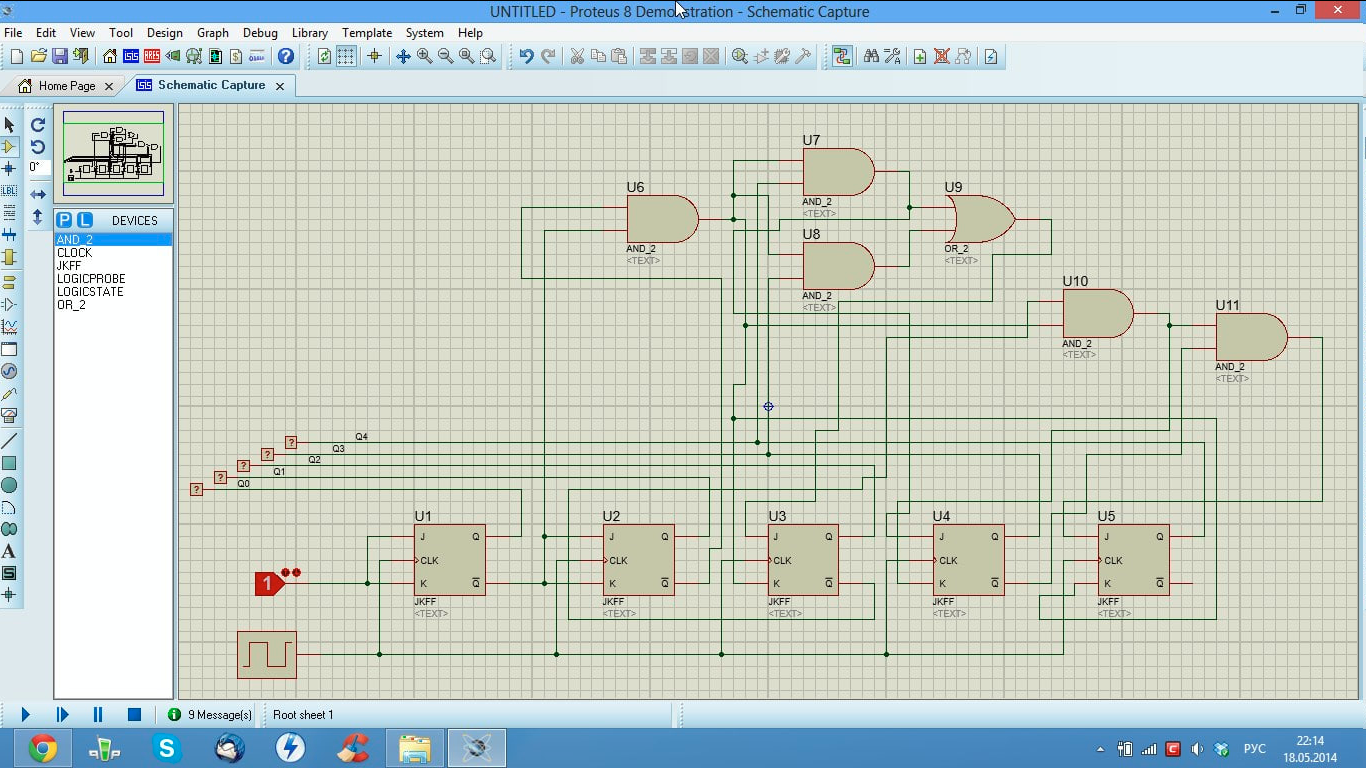Open the Pick Devices 'P' button
The height and width of the screenshot is (768, 1366).
[x=64, y=220]
